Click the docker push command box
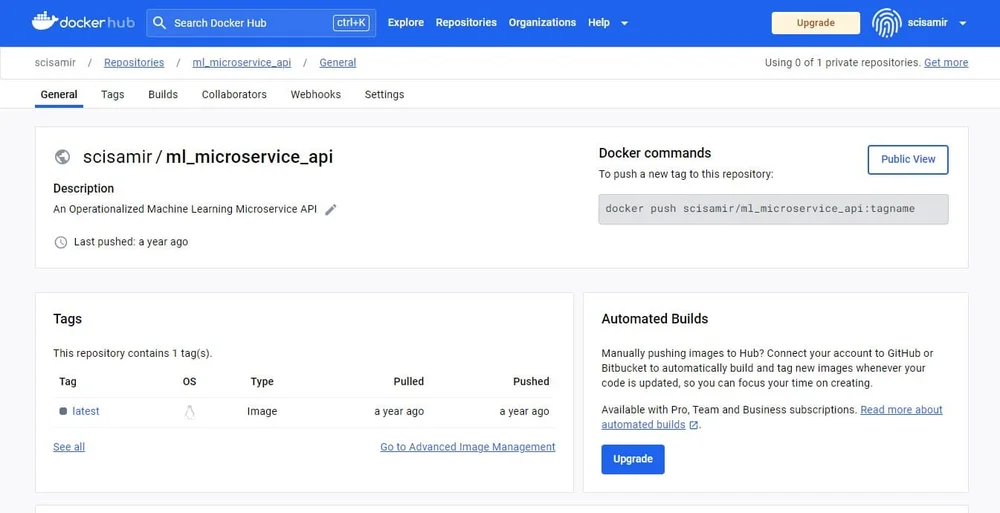The image size is (1000, 513). [x=773, y=209]
